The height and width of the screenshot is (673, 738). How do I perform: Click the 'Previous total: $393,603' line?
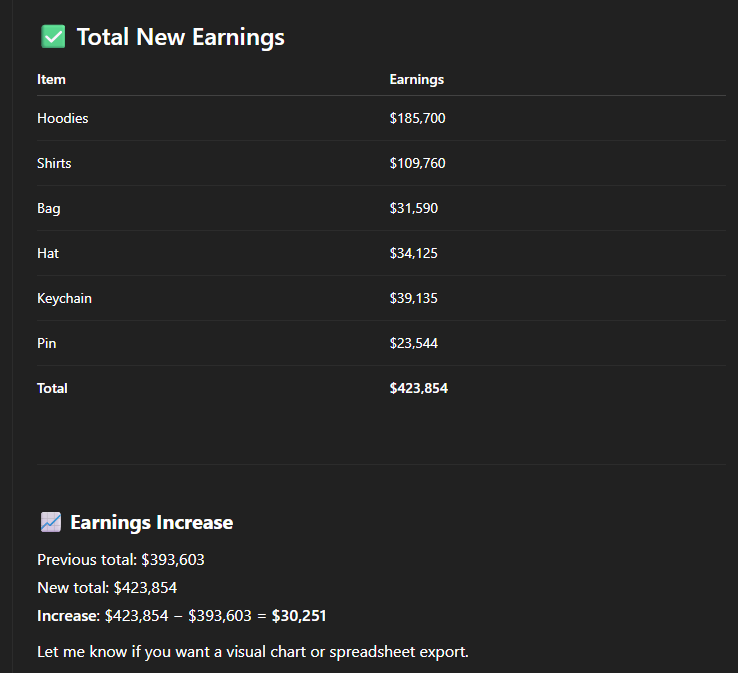(x=121, y=560)
